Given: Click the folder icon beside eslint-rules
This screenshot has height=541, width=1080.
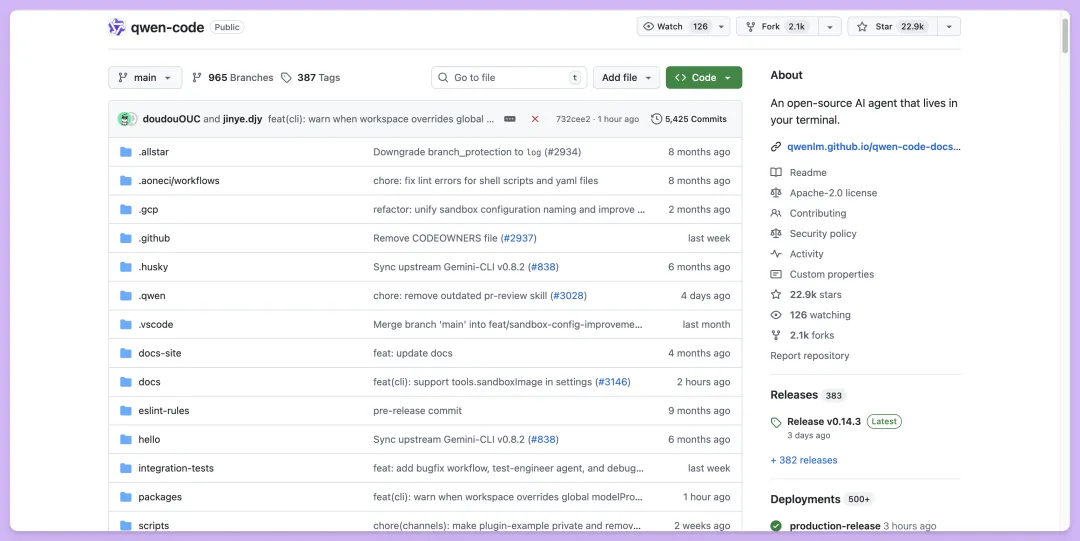Looking at the screenshot, I should point(125,411).
